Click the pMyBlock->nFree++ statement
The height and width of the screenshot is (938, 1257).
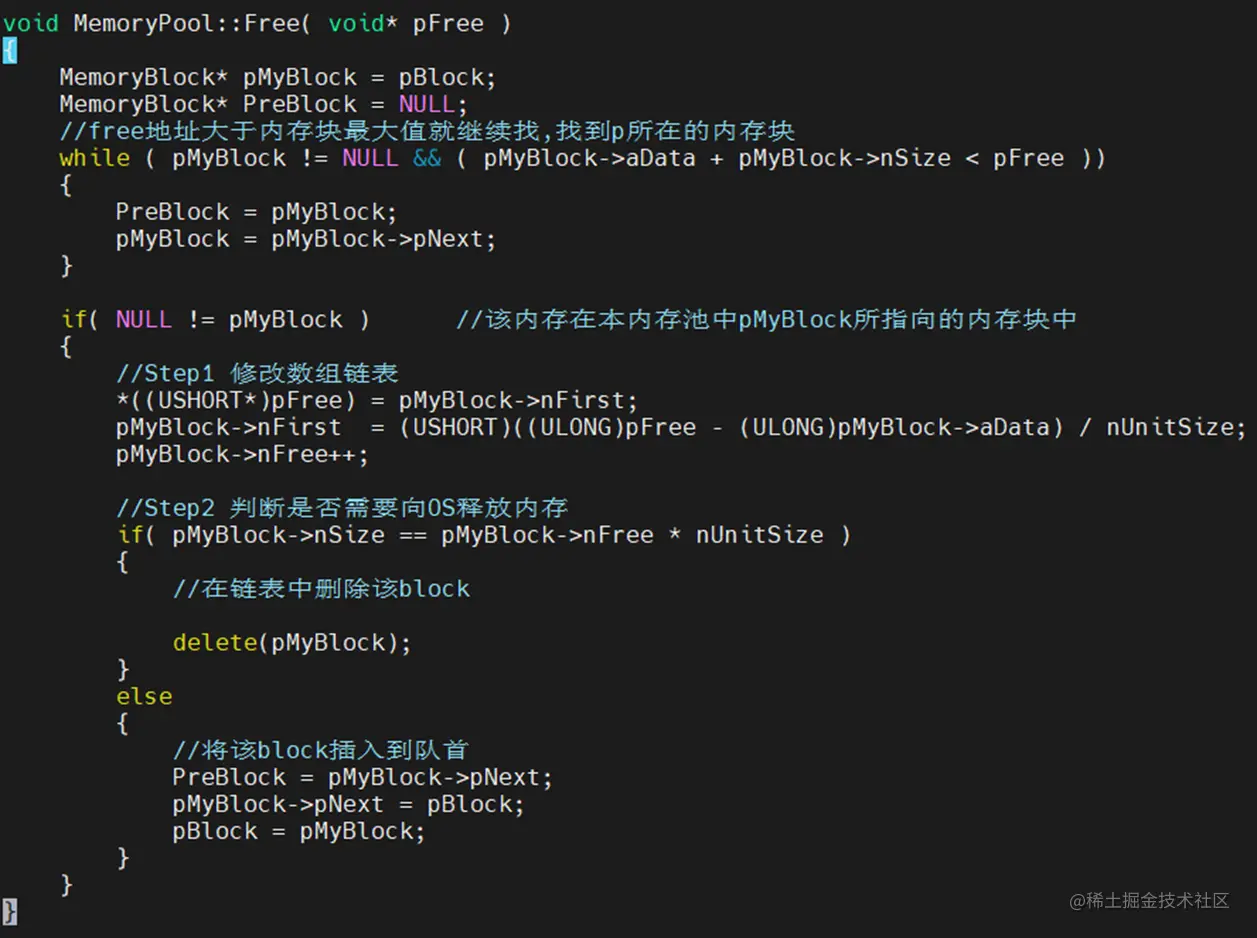[x=241, y=455]
